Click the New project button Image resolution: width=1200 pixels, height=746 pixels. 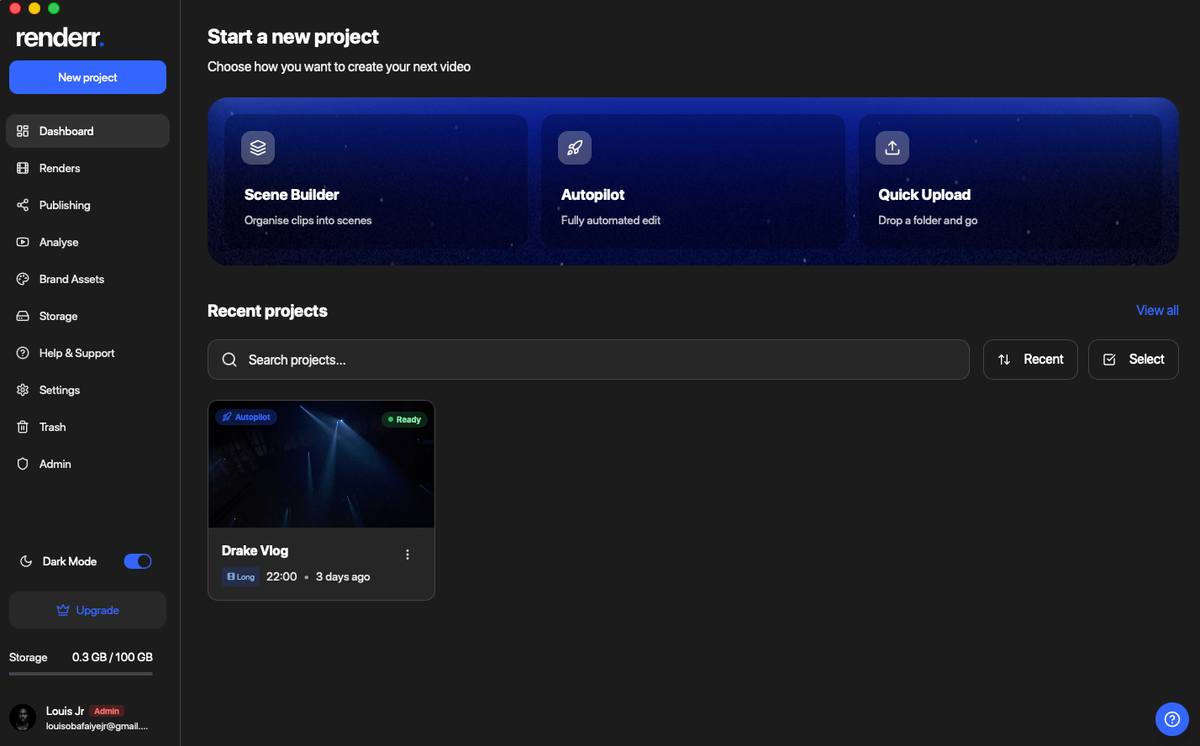tap(88, 77)
